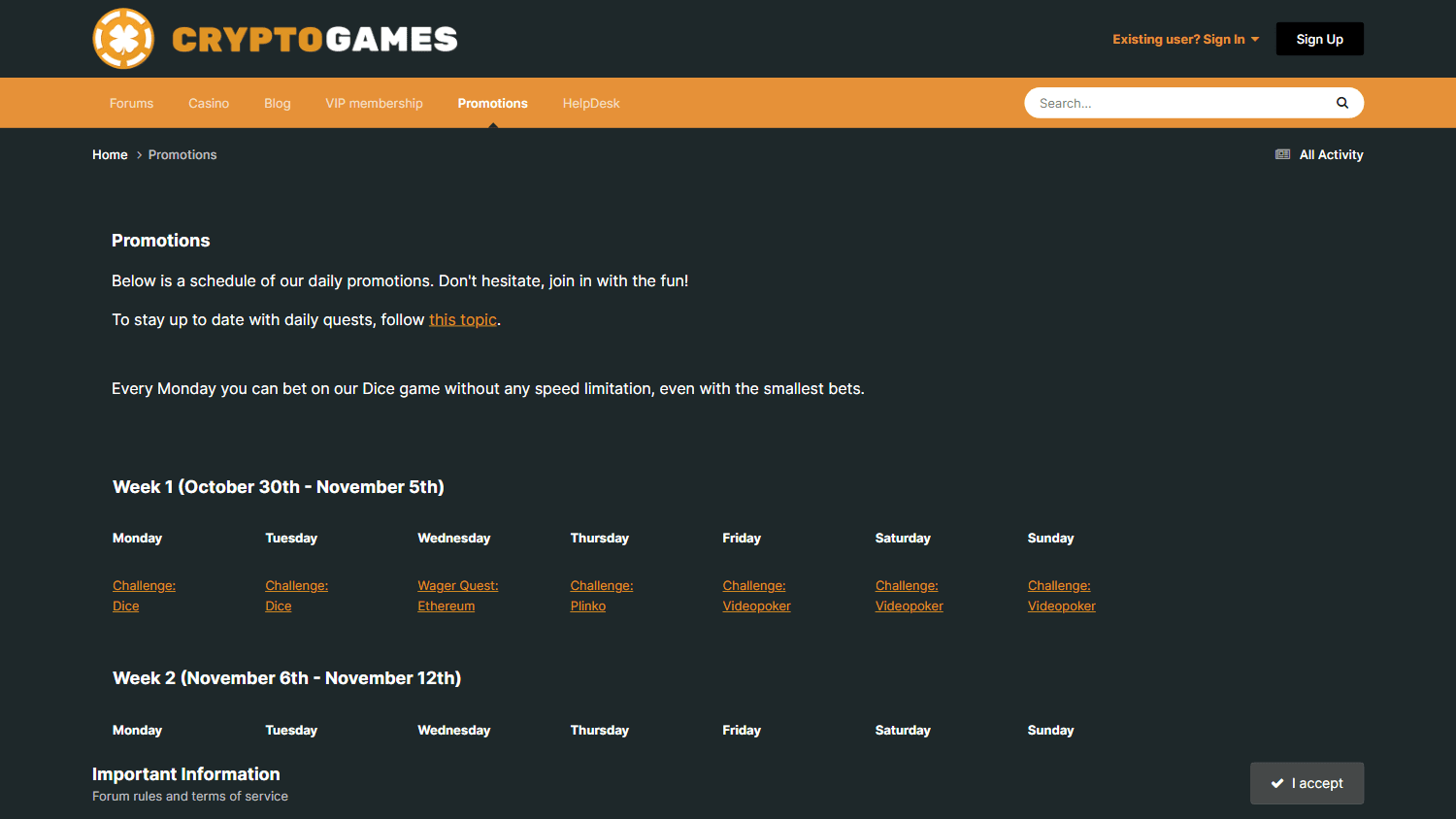
Task: Expand the Existing user Sign In dropdown
Action: 1185,39
